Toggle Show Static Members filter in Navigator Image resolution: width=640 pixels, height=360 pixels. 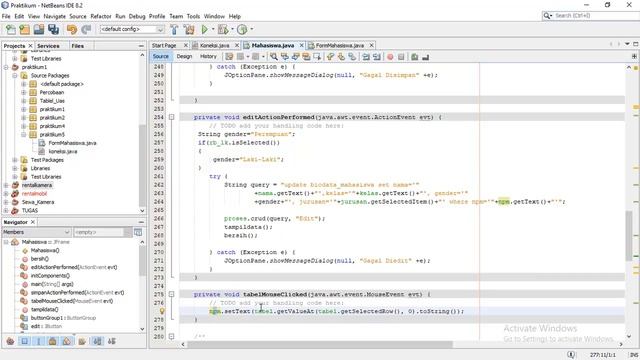tap(38, 341)
